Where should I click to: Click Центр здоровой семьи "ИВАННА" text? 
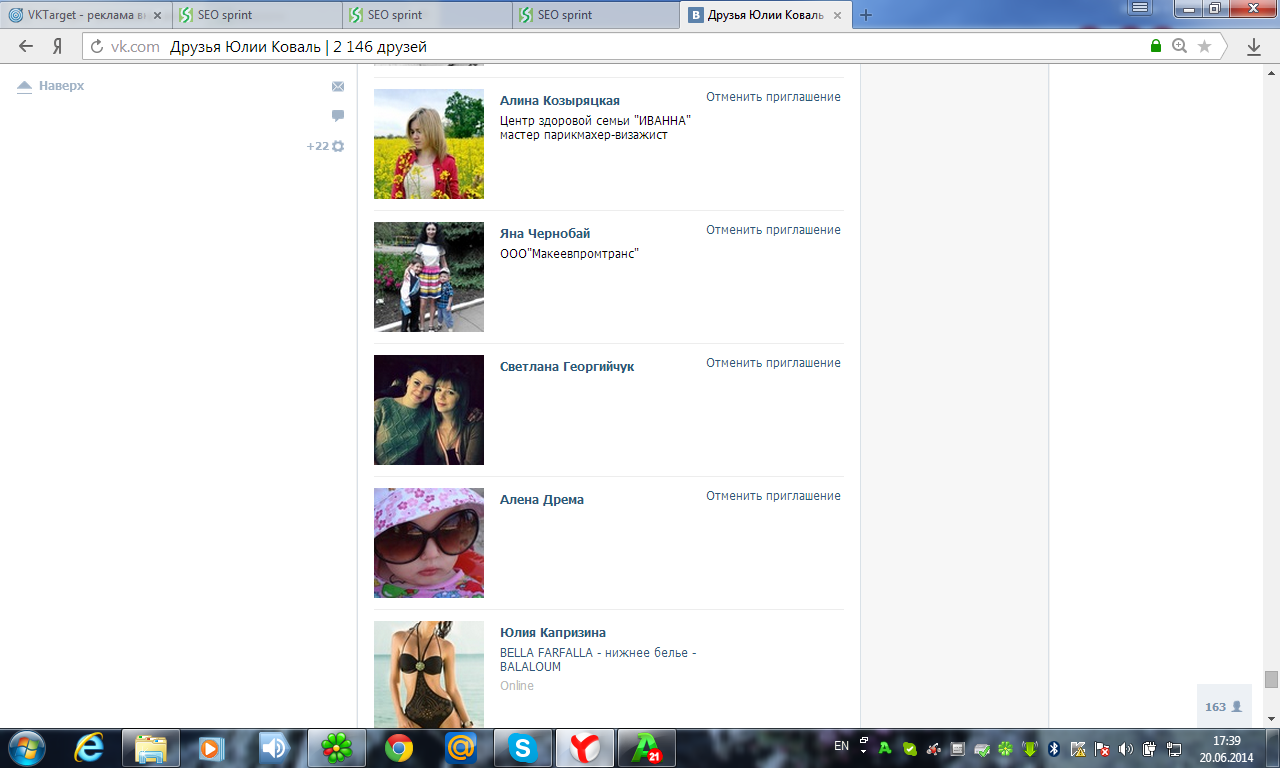[x=596, y=120]
